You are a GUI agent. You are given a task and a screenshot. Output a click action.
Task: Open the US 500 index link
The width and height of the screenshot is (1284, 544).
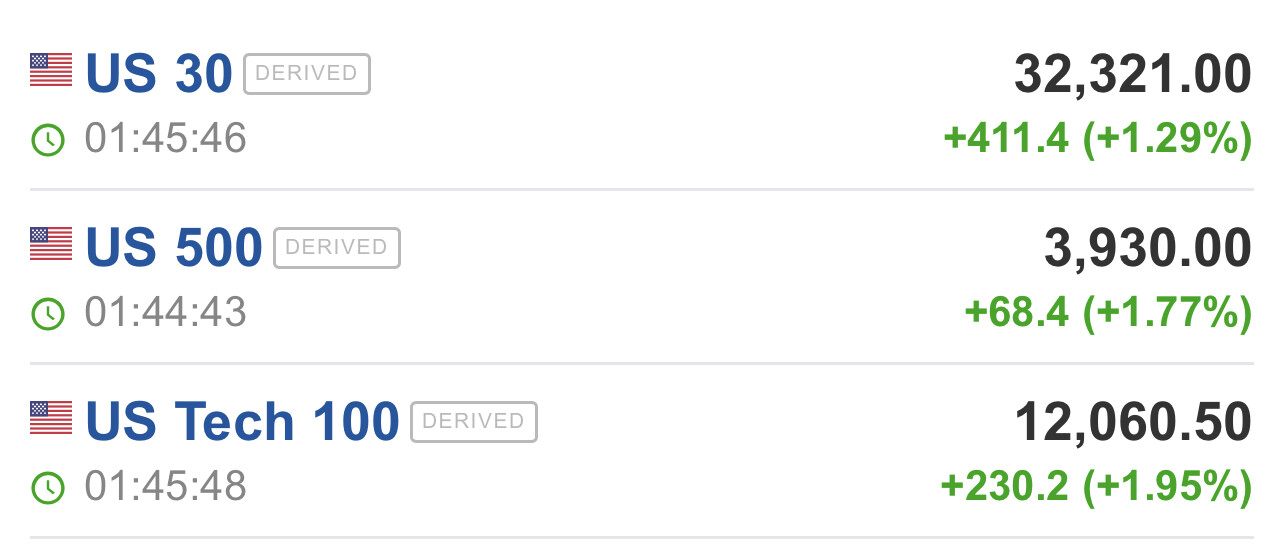click(x=174, y=248)
